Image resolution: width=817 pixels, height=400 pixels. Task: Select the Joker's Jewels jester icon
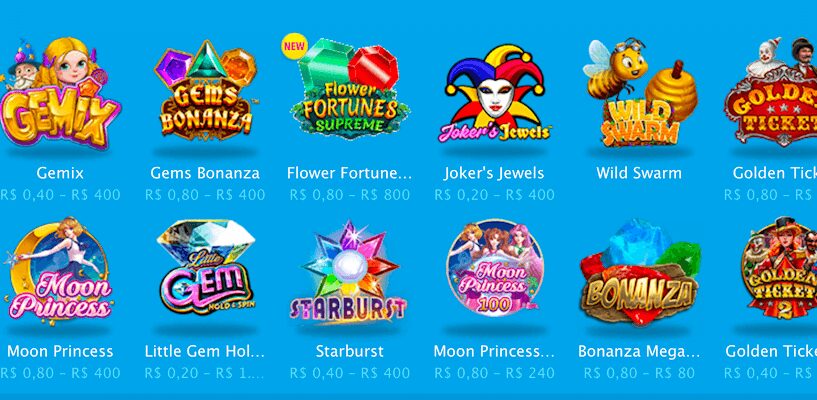coord(494,94)
